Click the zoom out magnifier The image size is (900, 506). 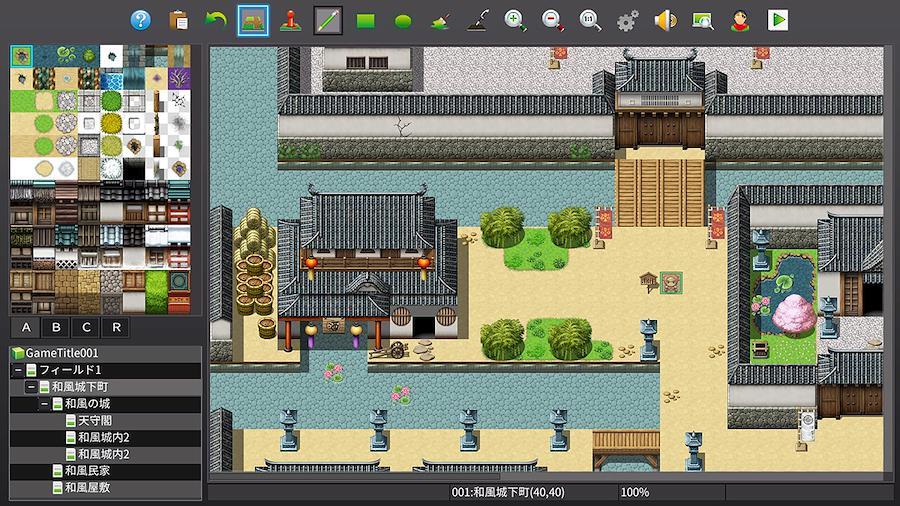(x=552, y=20)
